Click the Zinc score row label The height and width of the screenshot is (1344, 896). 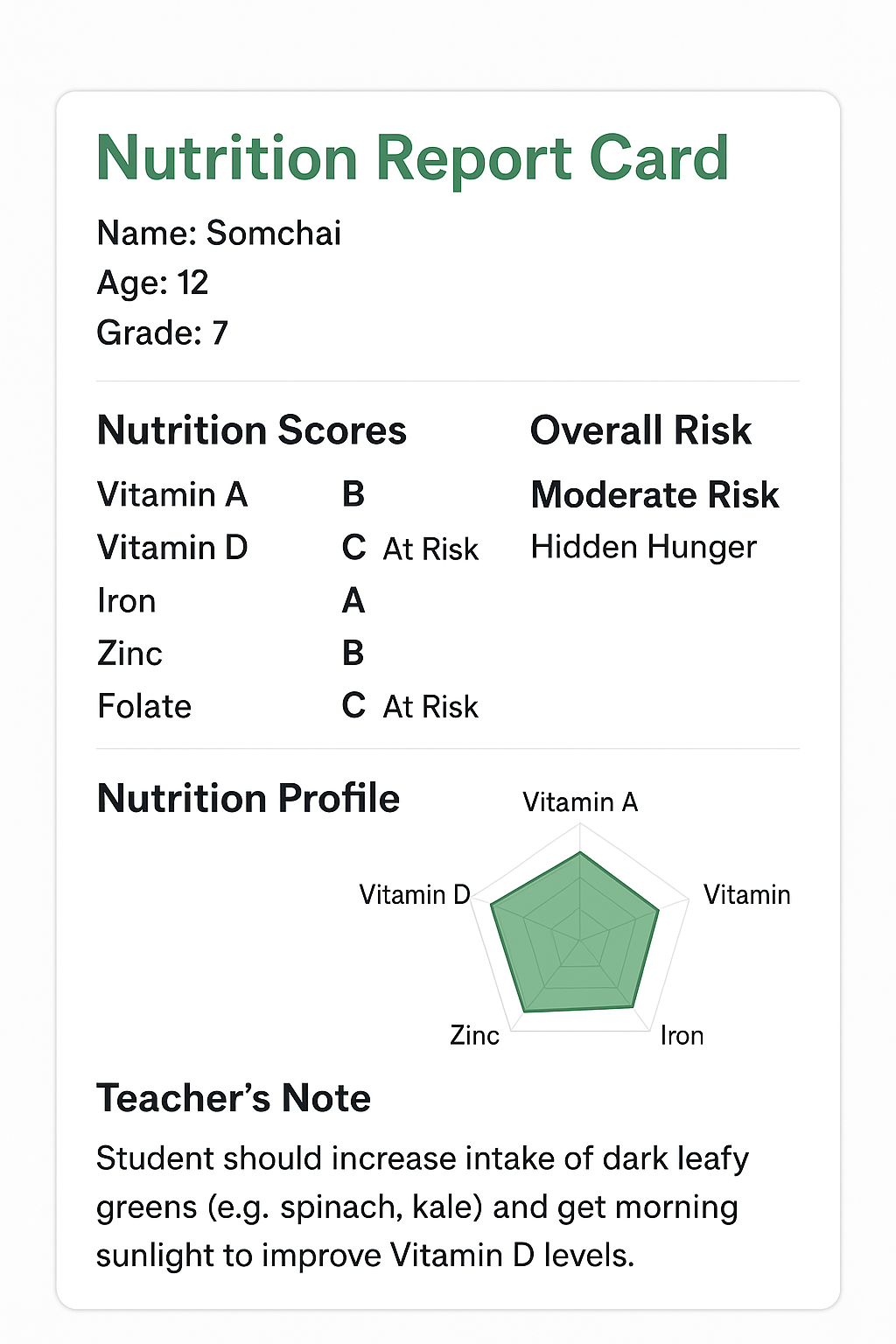point(129,654)
